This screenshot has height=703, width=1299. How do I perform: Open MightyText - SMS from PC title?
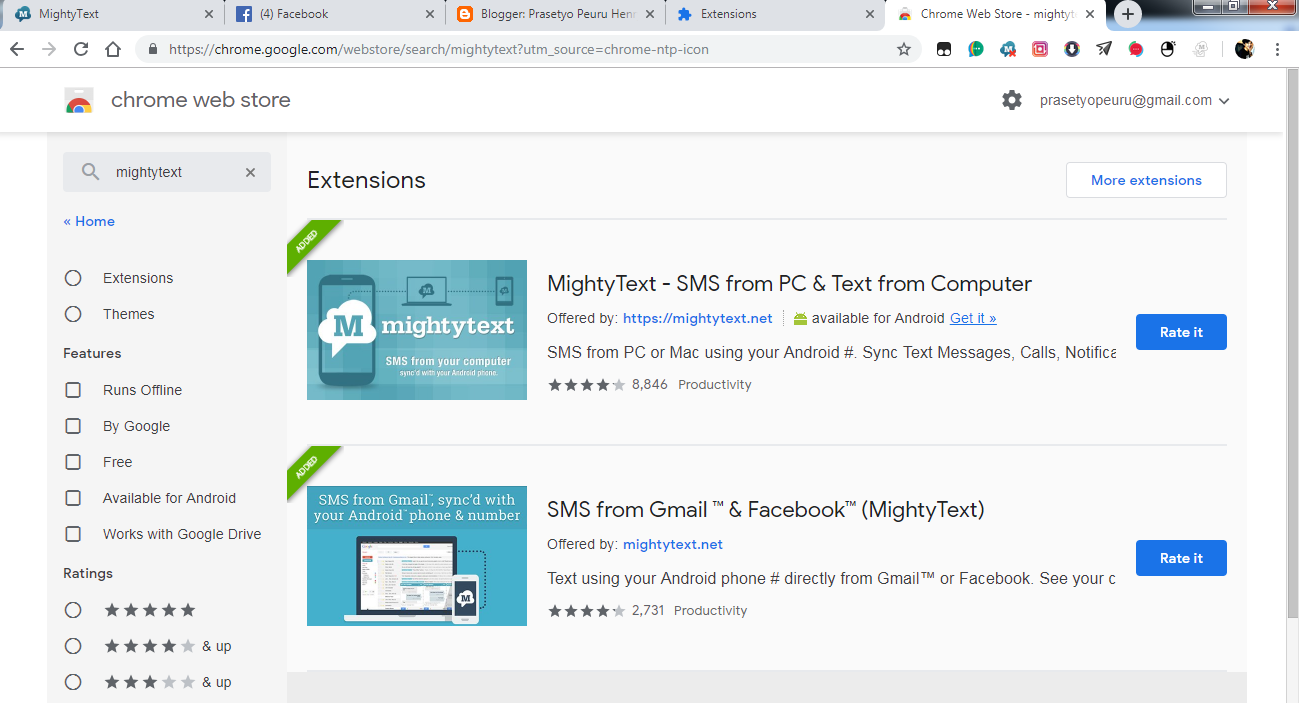pyautogui.click(x=789, y=283)
